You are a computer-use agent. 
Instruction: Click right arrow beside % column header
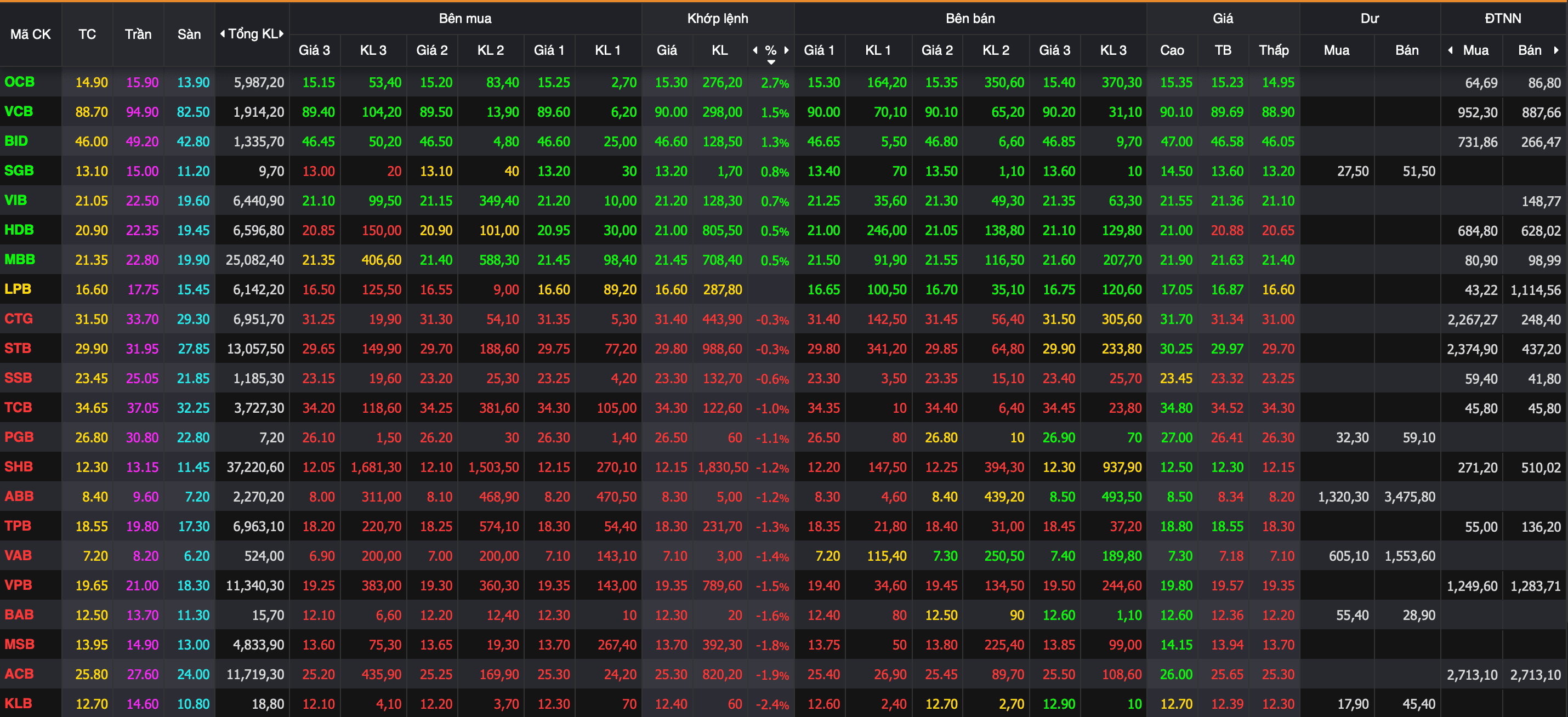point(786,50)
